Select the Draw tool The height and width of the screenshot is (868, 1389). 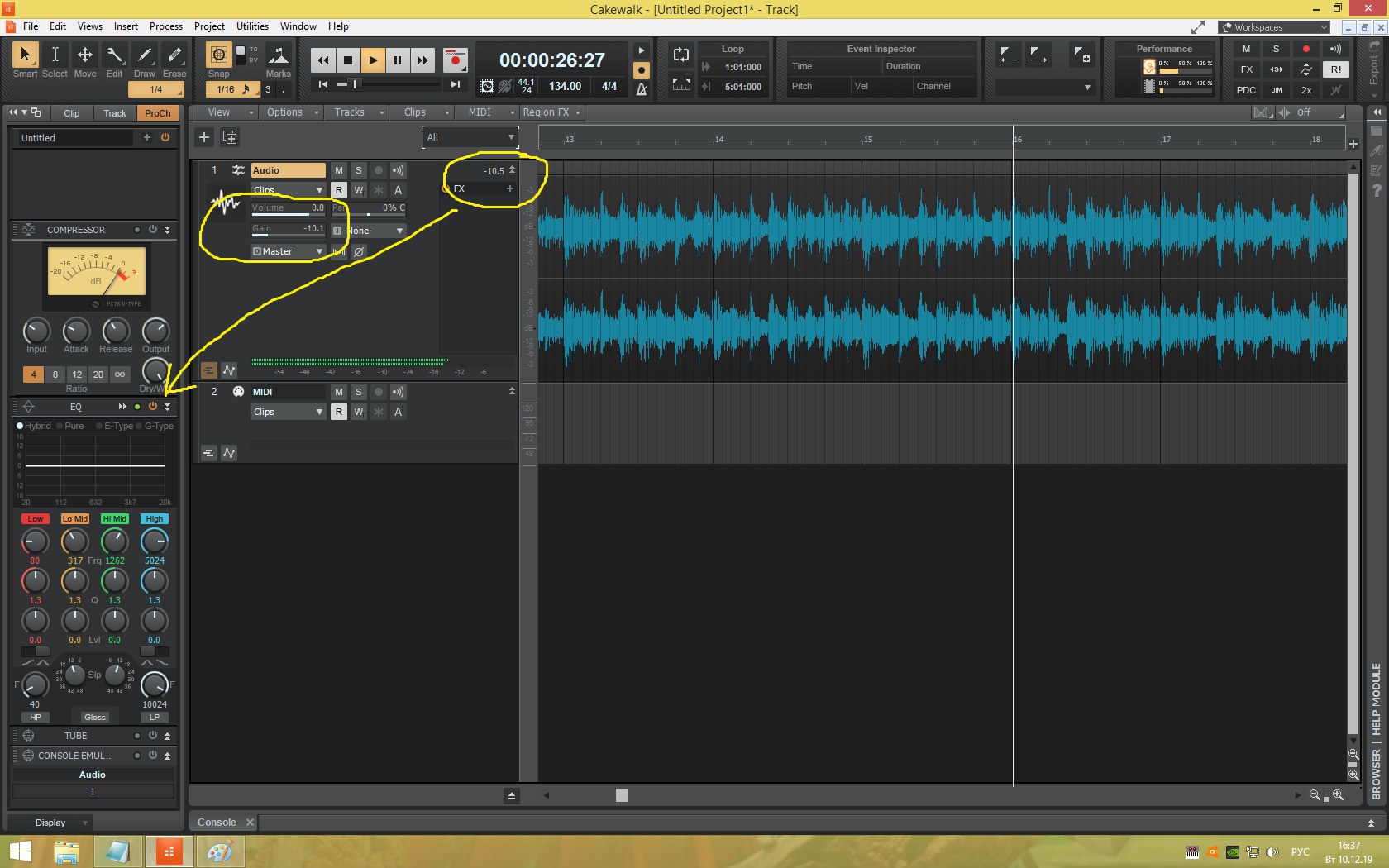coord(145,55)
